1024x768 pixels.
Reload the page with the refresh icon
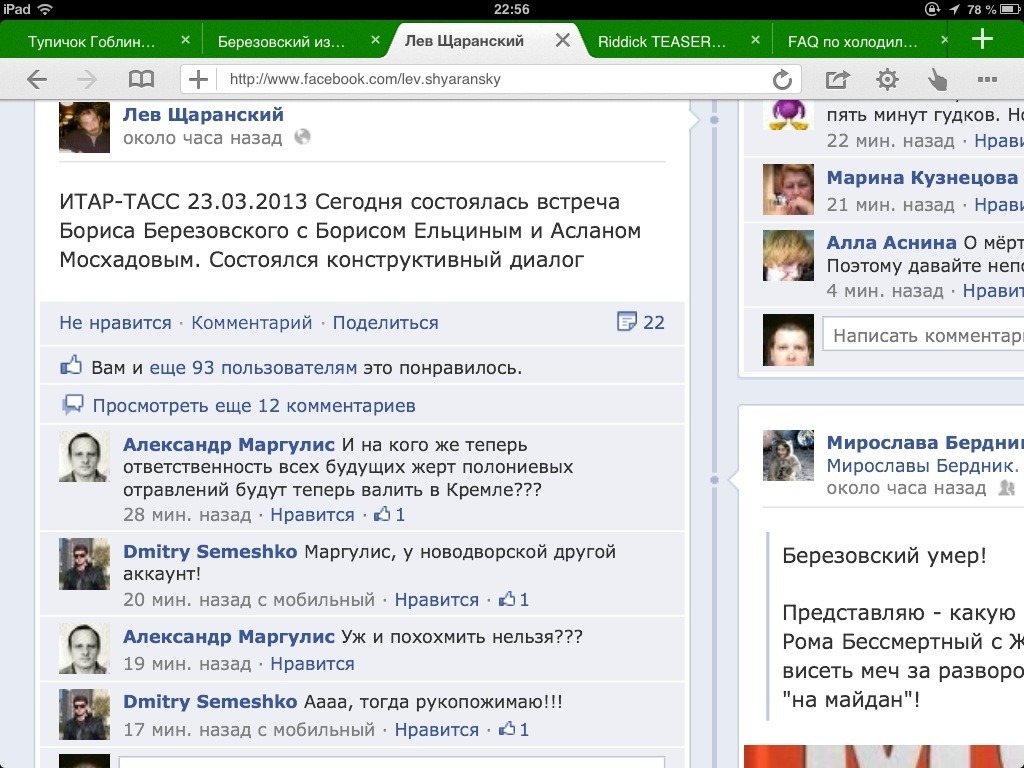point(782,80)
